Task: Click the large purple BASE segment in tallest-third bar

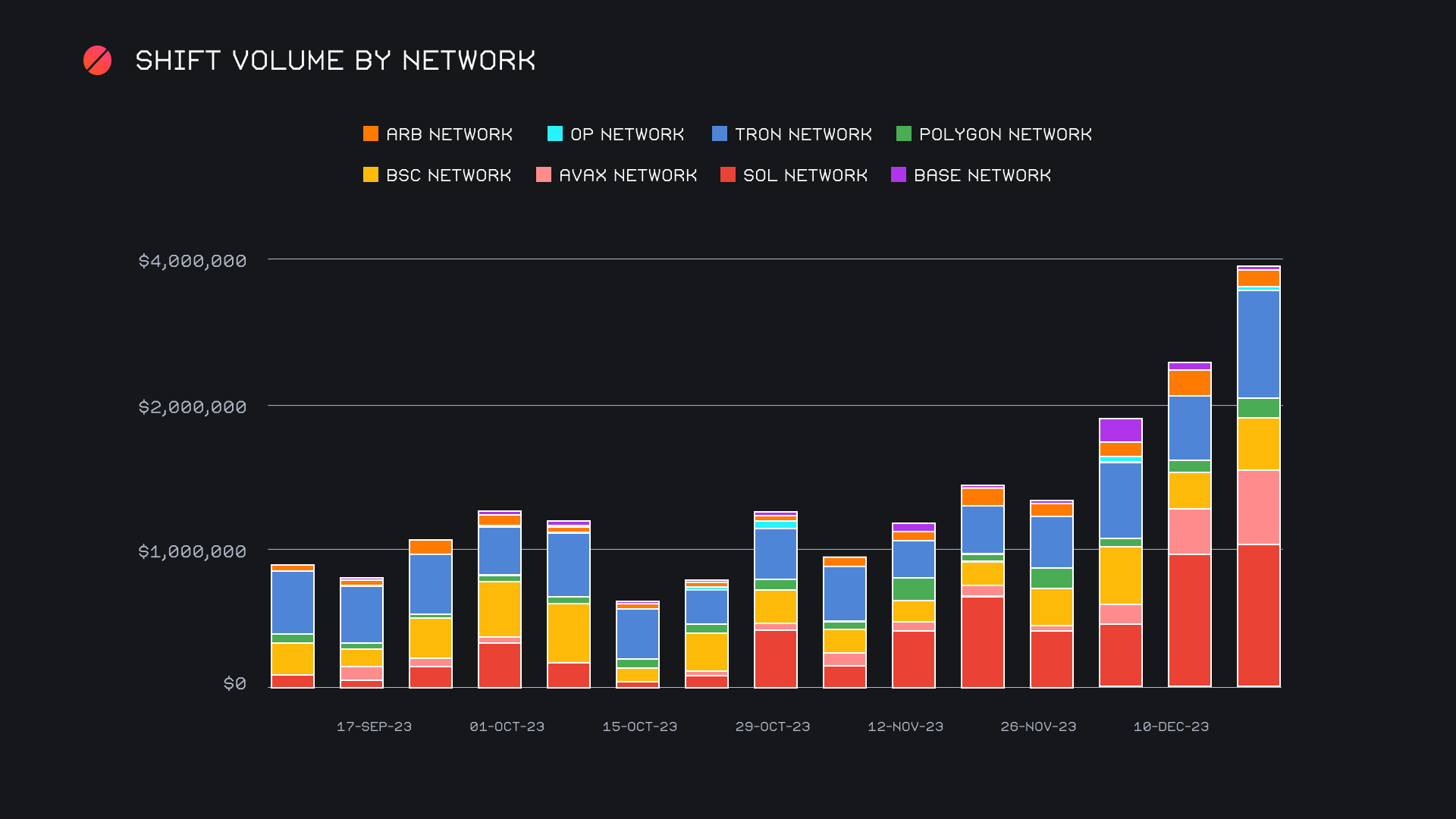Action: [x=1120, y=430]
